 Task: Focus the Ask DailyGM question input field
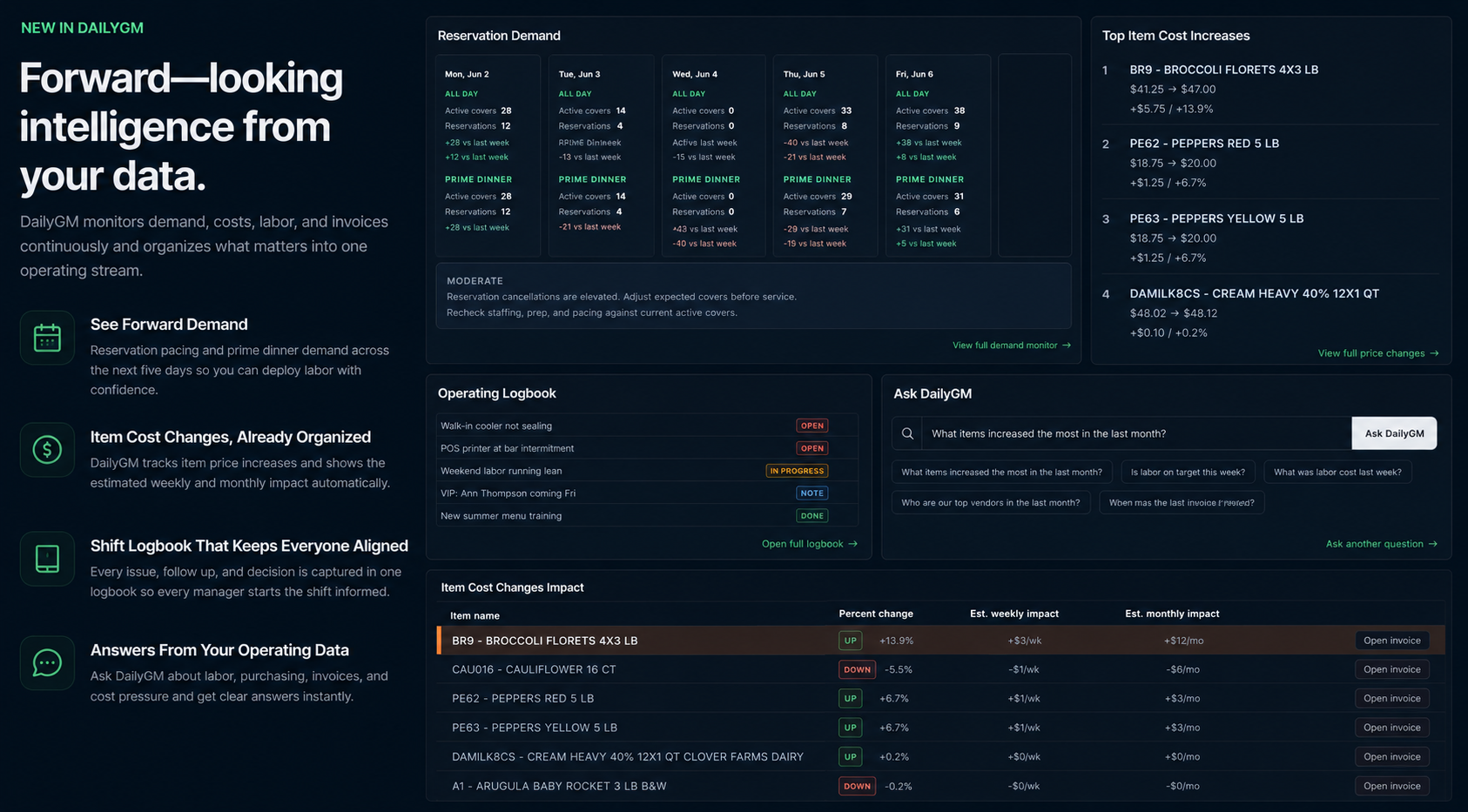click(x=1136, y=433)
